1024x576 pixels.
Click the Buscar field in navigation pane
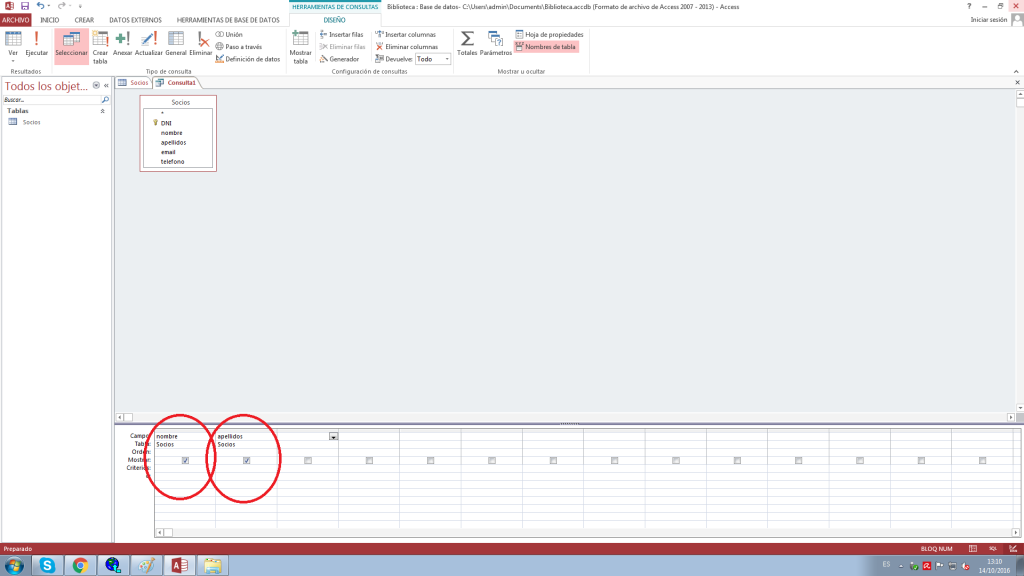50,100
